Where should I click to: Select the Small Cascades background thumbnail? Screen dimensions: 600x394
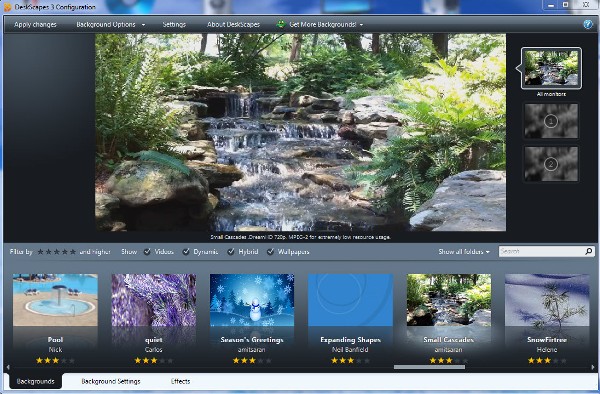coord(449,300)
